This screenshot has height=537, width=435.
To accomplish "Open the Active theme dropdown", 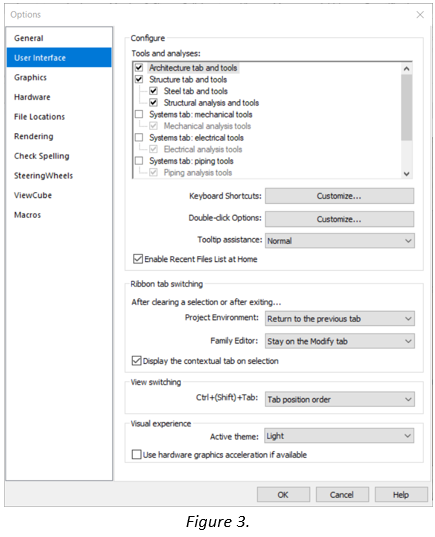I will (339, 436).
